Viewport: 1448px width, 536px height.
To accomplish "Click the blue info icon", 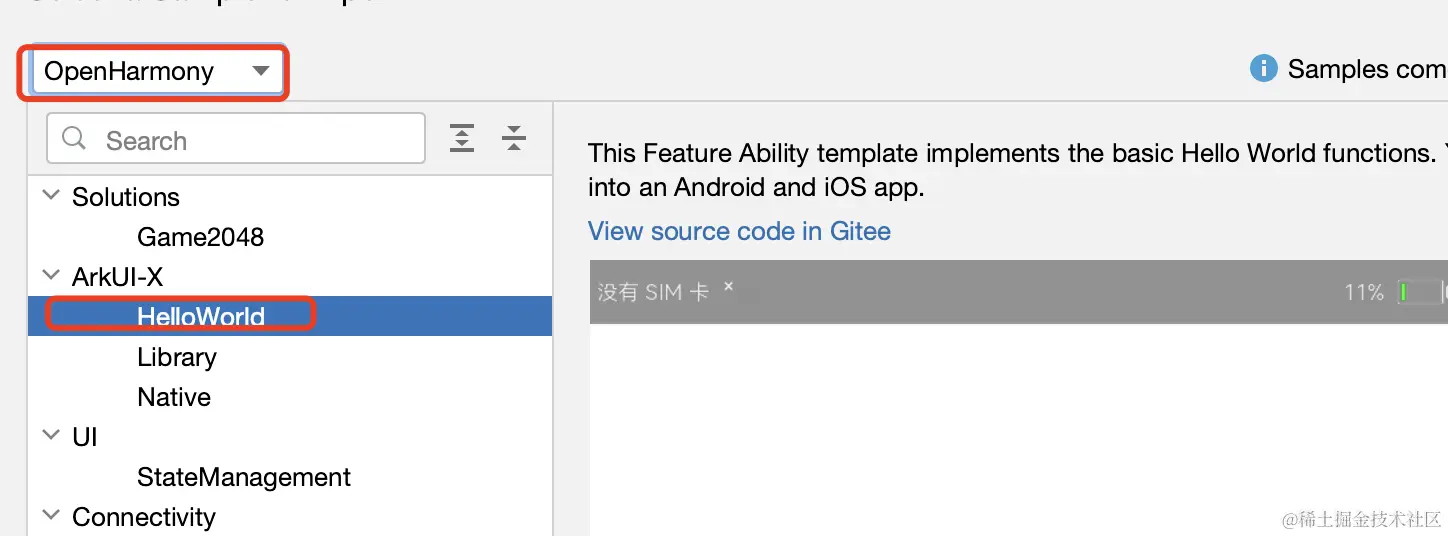I will (x=1263, y=69).
